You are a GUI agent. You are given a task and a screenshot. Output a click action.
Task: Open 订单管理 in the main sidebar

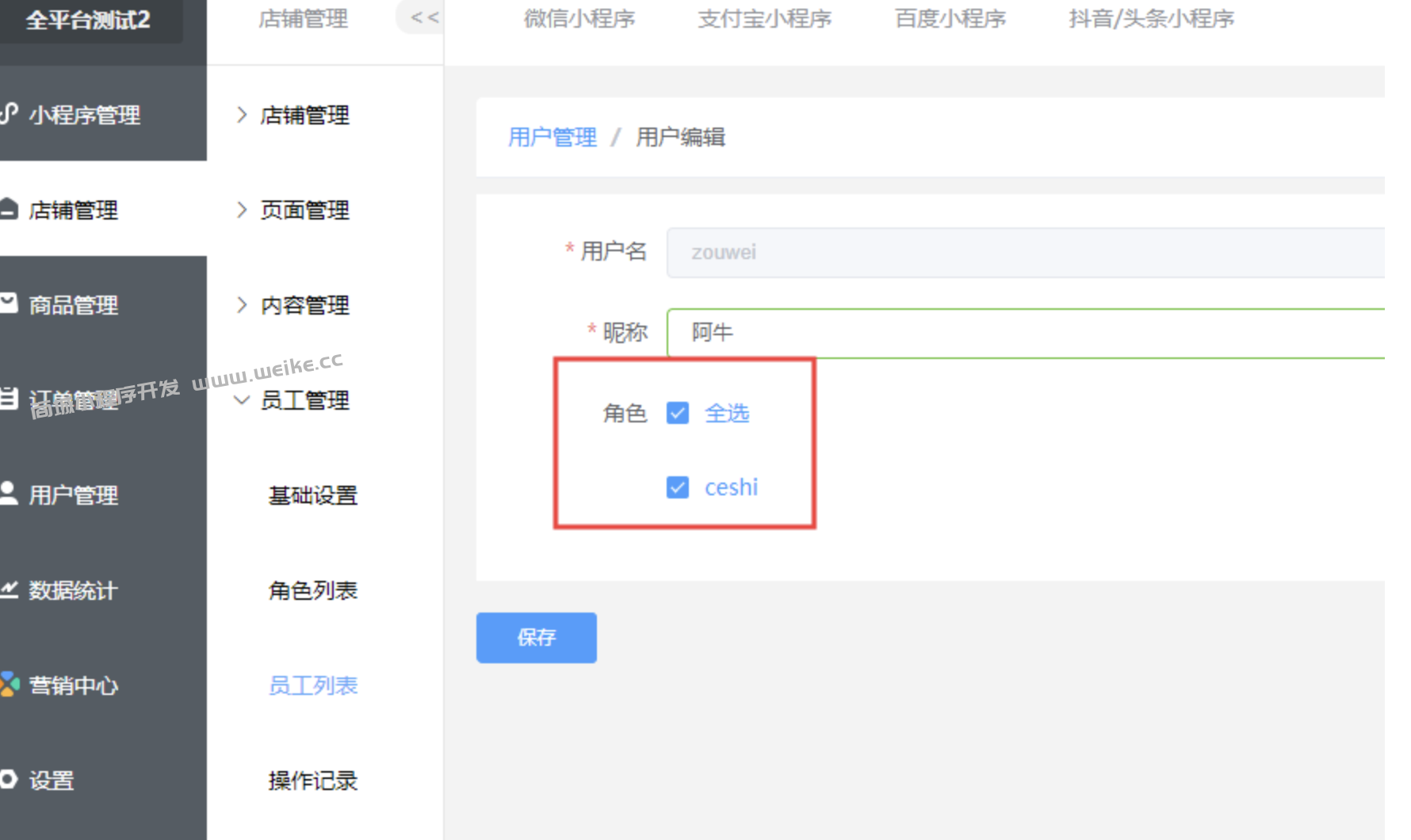(x=74, y=400)
